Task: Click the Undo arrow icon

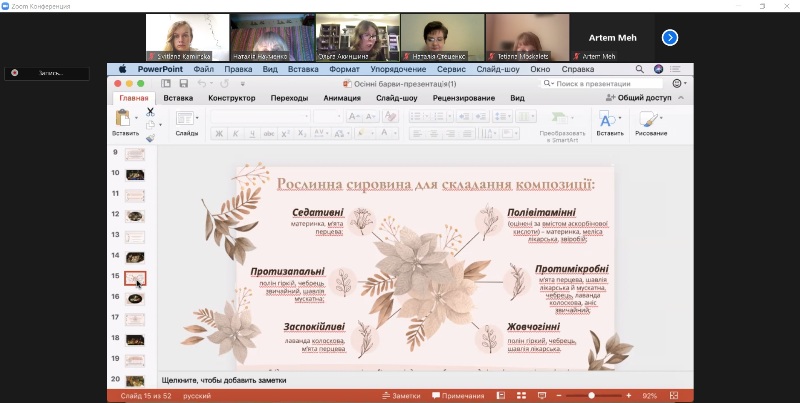Action: click(201, 84)
